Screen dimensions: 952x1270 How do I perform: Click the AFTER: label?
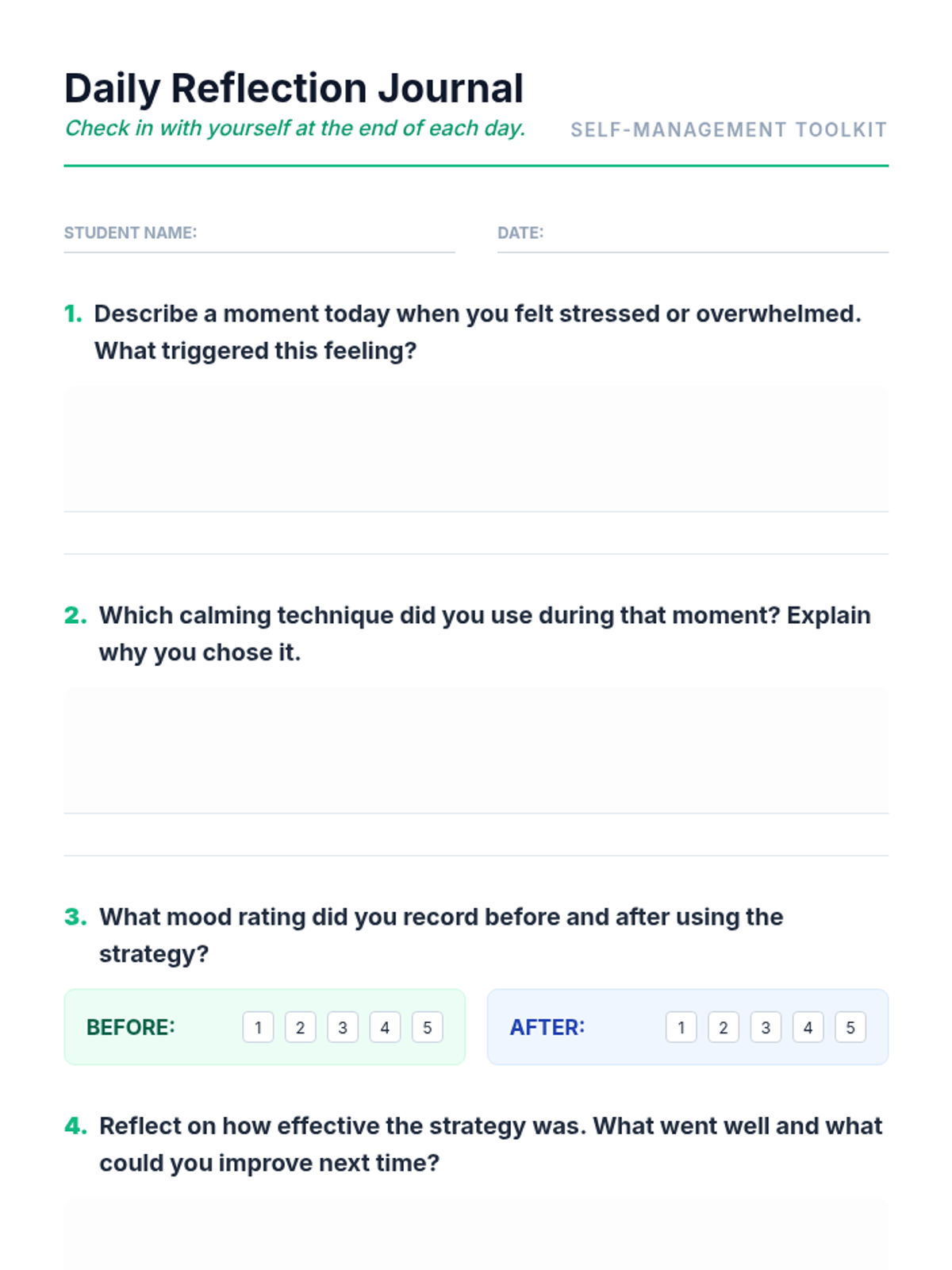(547, 1027)
